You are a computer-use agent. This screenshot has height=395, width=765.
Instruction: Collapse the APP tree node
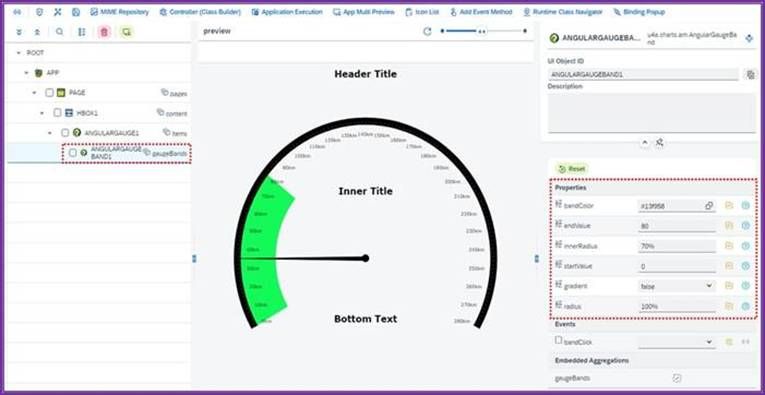pyautogui.click(x=26, y=73)
